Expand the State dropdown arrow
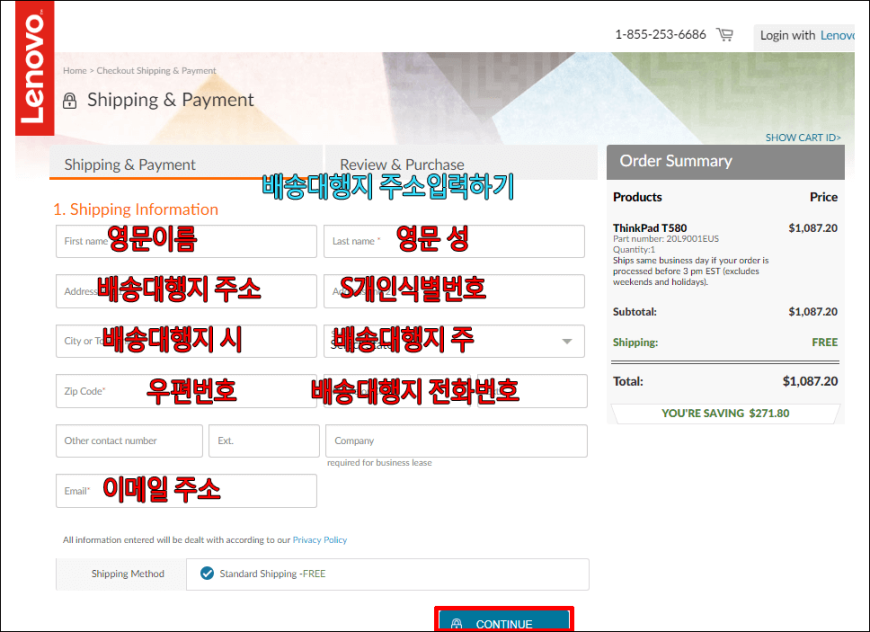This screenshot has height=632, width=870. tap(566, 341)
